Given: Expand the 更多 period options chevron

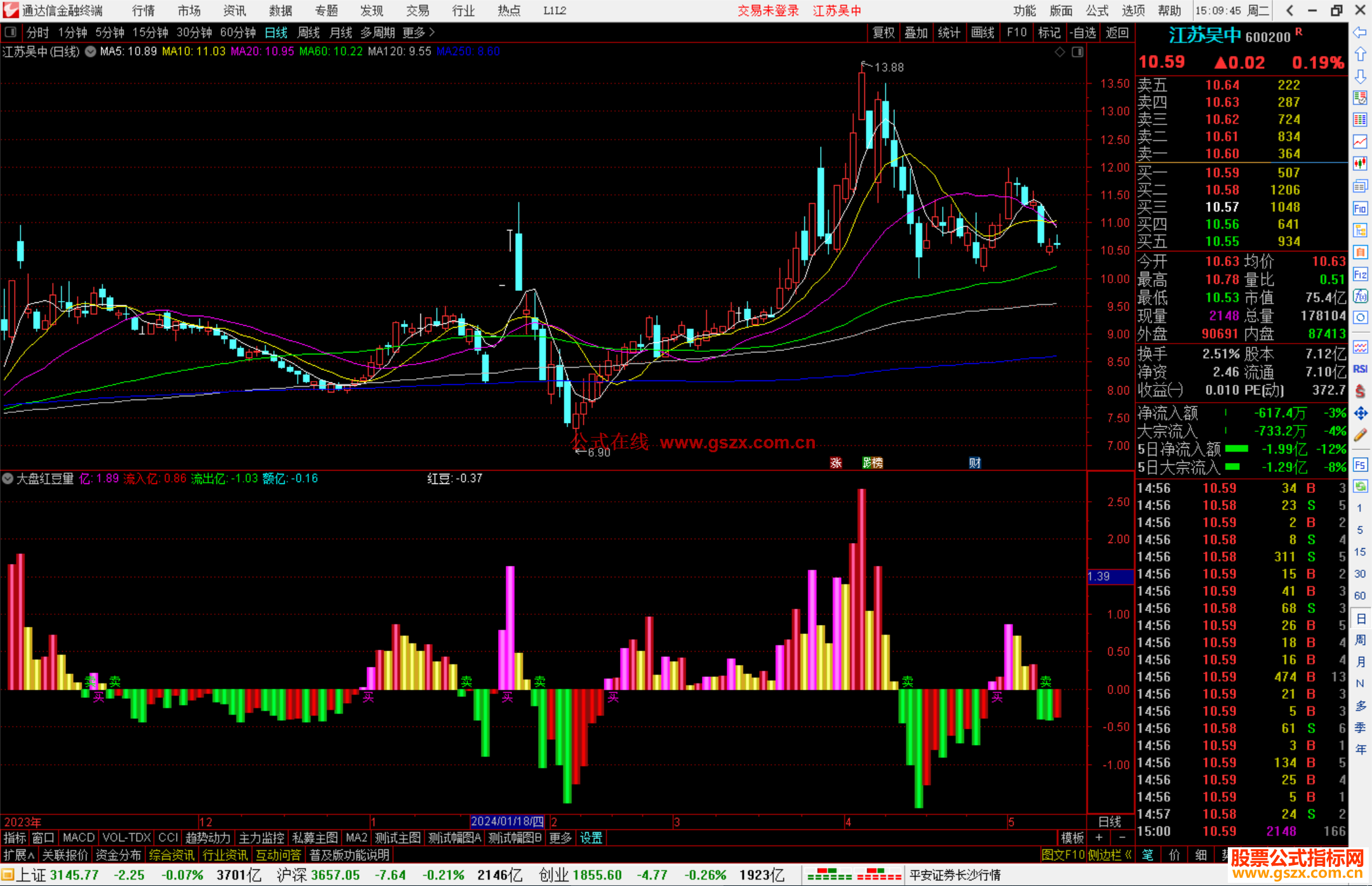Looking at the screenshot, I should coord(432,32).
